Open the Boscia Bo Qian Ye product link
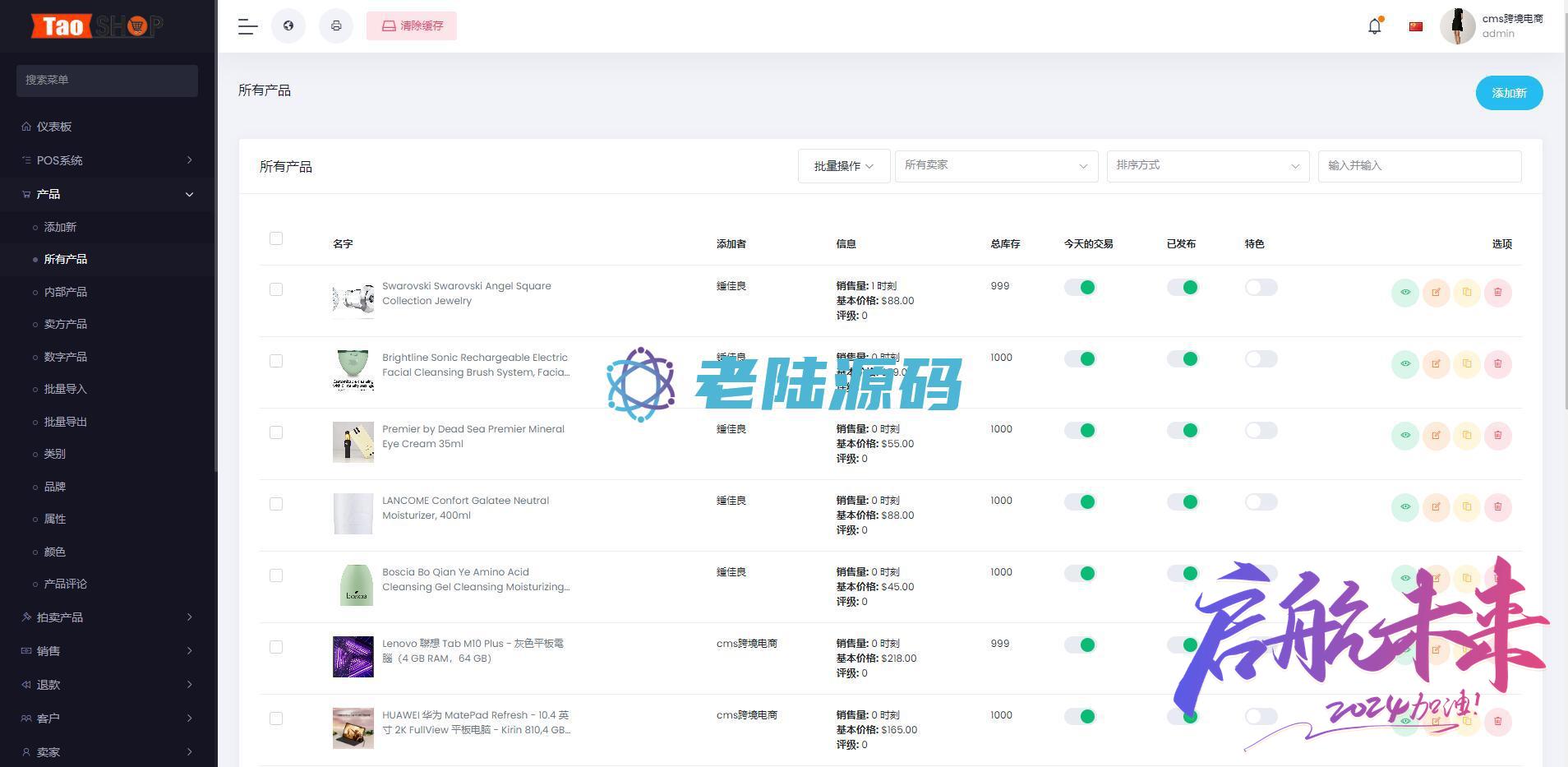 pyautogui.click(x=476, y=580)
